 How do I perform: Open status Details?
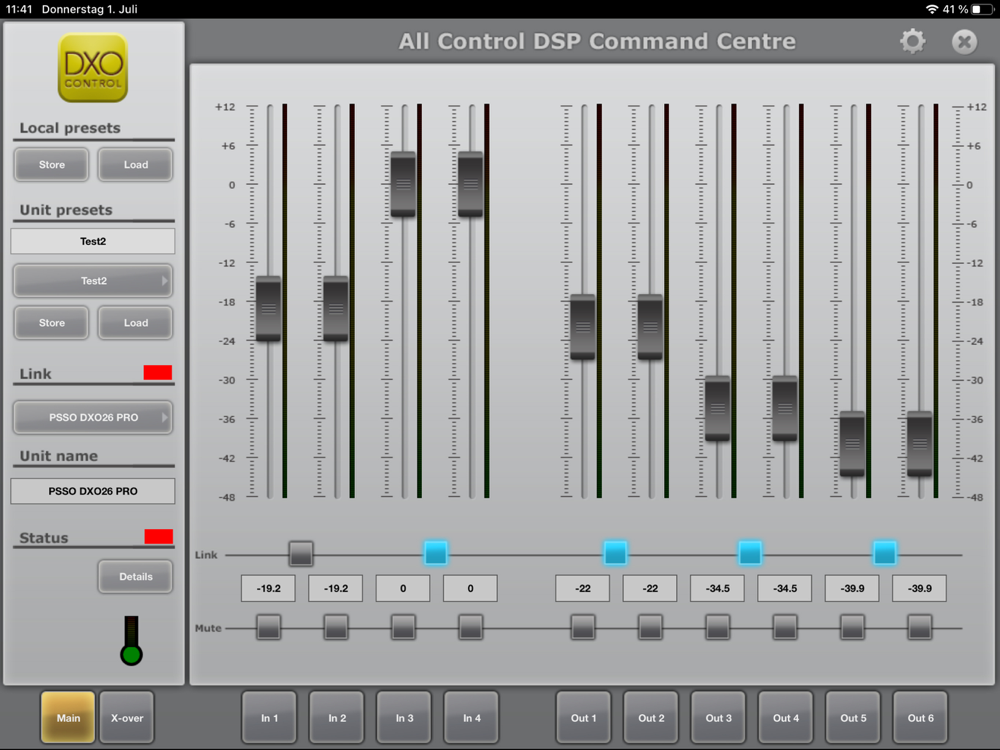point(135,577)
